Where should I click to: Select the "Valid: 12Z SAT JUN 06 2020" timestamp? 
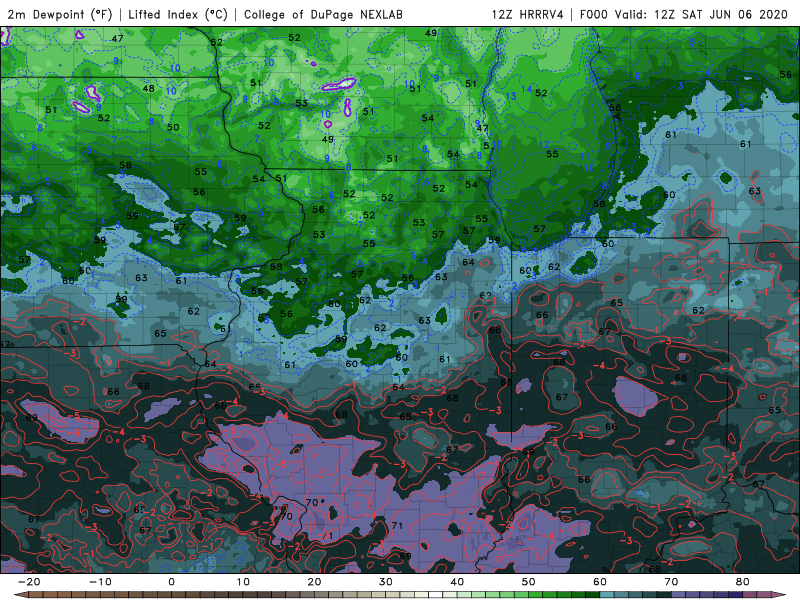tap(701, 14)
